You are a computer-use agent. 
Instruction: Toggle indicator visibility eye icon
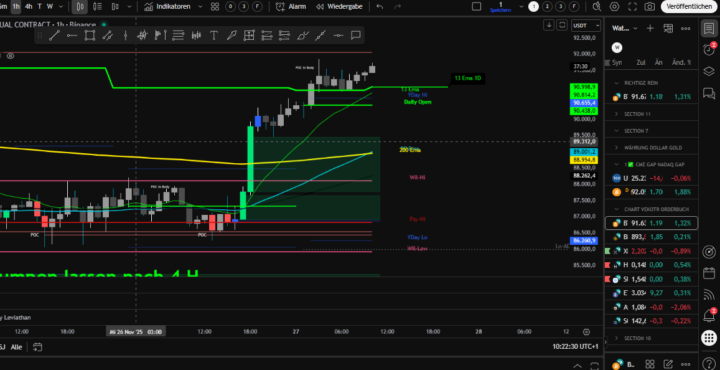(x=10, y=56)
